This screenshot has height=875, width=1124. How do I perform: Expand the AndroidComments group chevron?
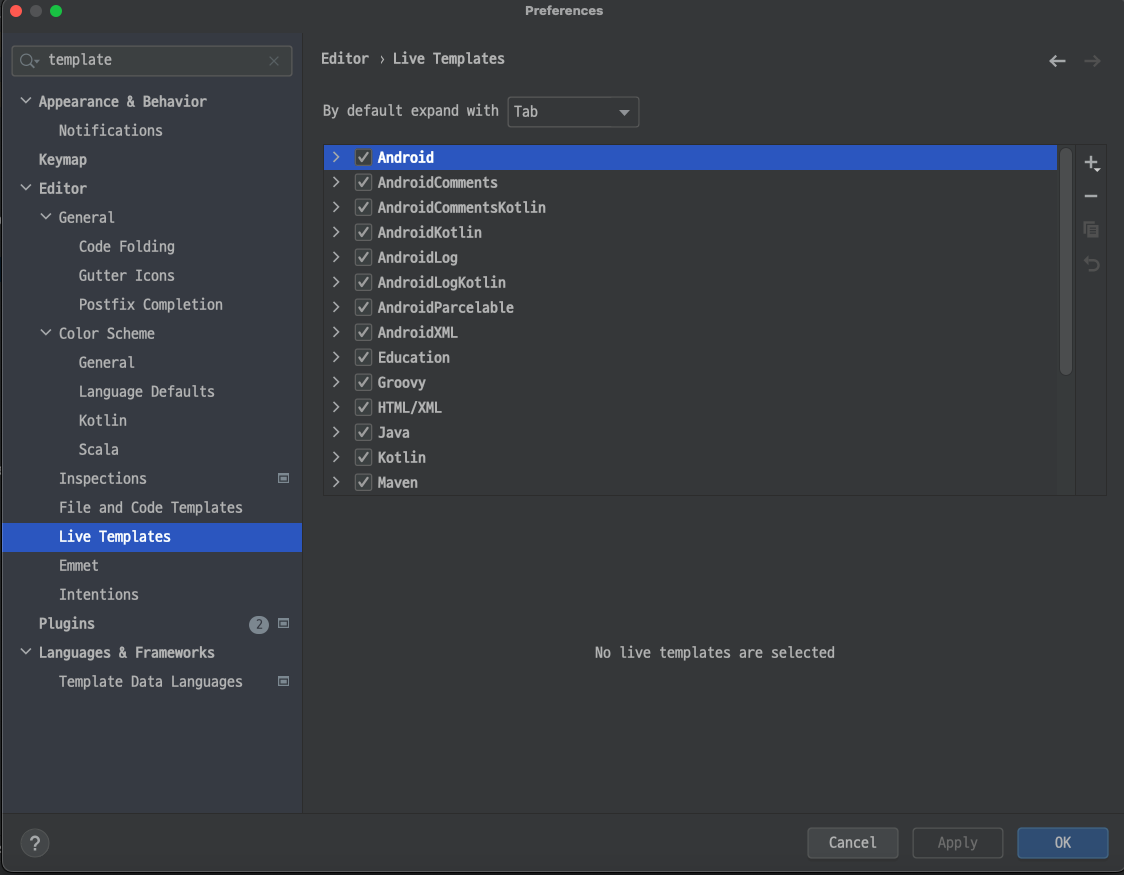click(335, 182)
